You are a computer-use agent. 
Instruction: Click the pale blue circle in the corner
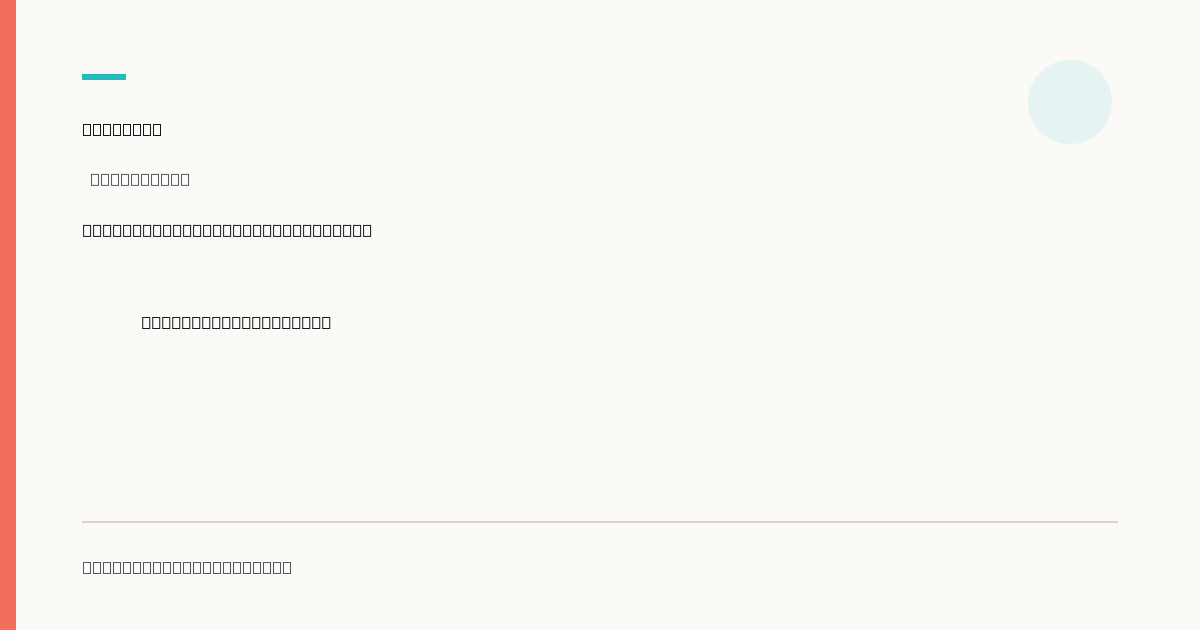click(1070, 102)
